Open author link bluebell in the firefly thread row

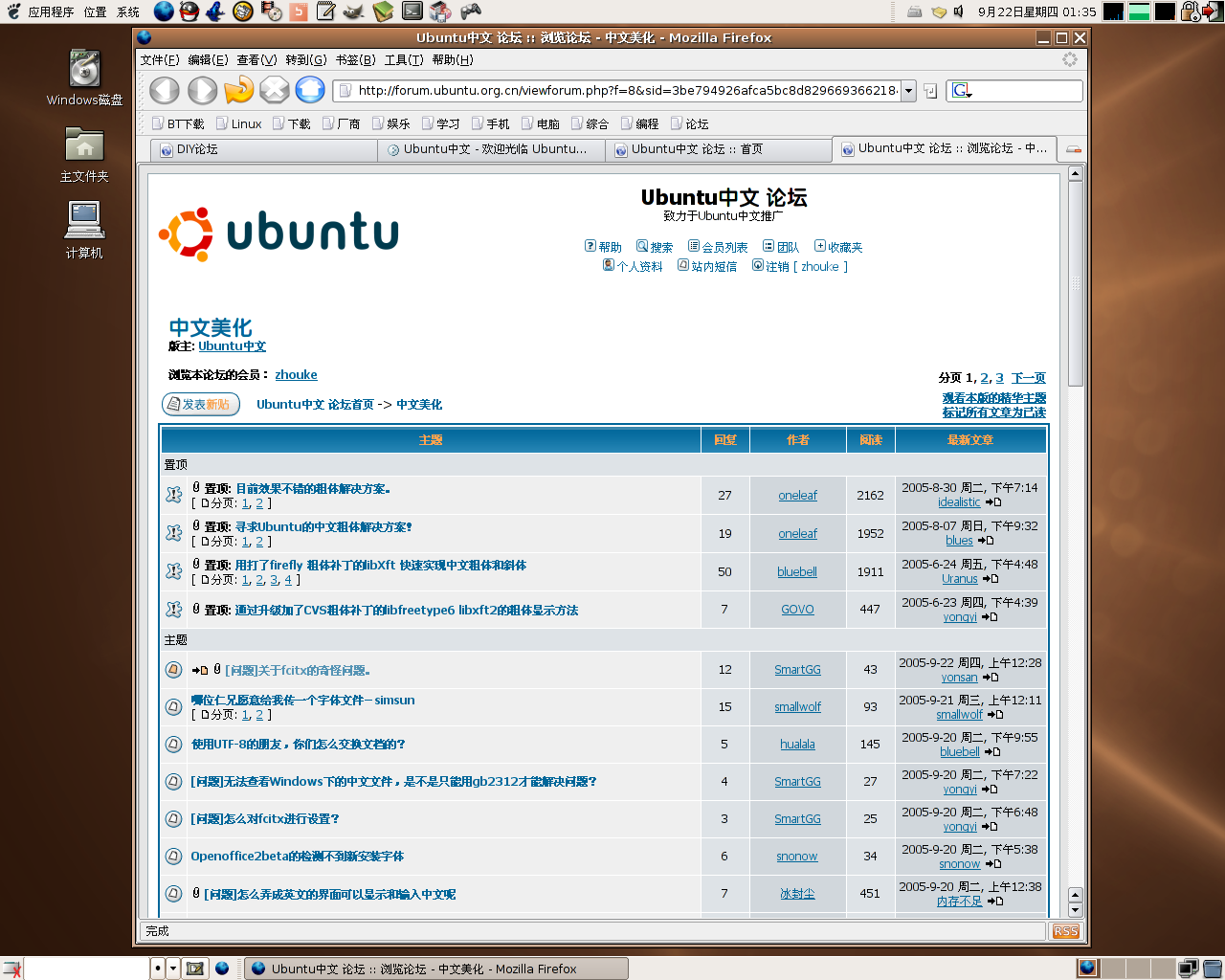pyautogui.click(x=797, y=572)
